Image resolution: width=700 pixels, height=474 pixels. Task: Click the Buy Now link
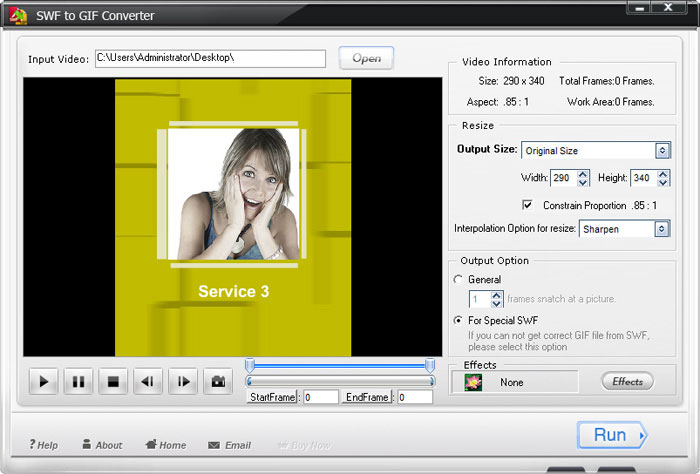point(304,445)
